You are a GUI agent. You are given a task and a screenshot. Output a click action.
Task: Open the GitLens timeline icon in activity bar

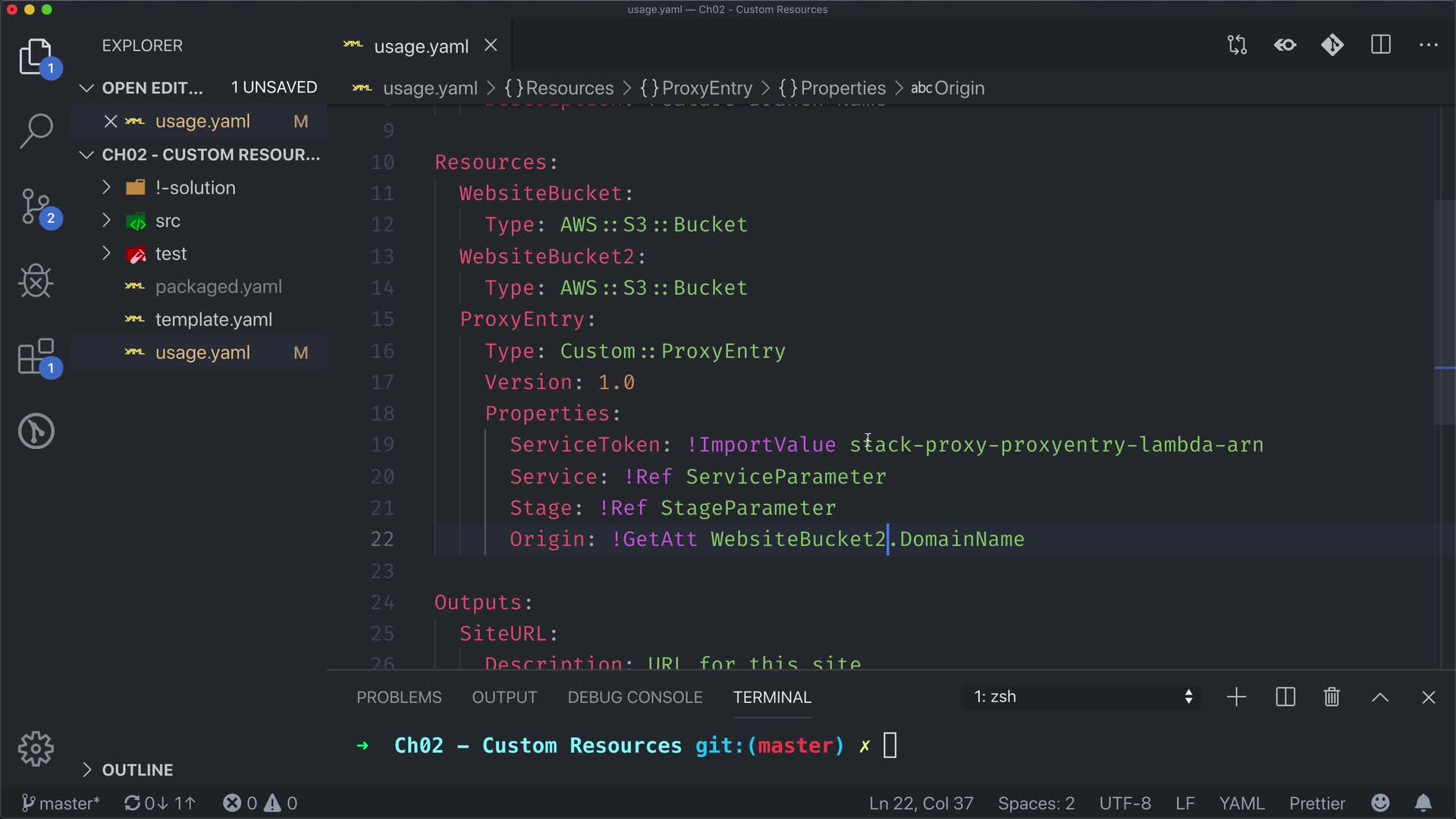tap(36, 431)
